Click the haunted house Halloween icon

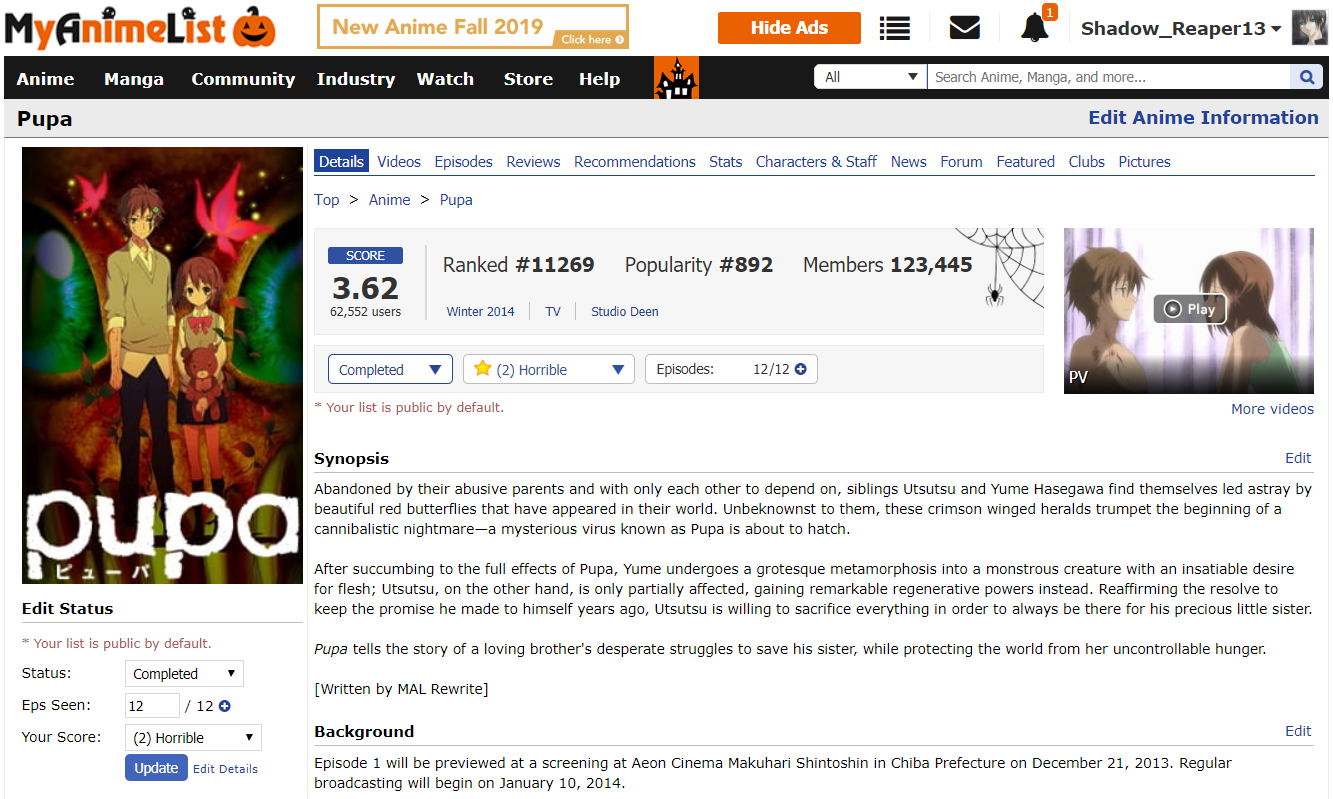[676, 78]
